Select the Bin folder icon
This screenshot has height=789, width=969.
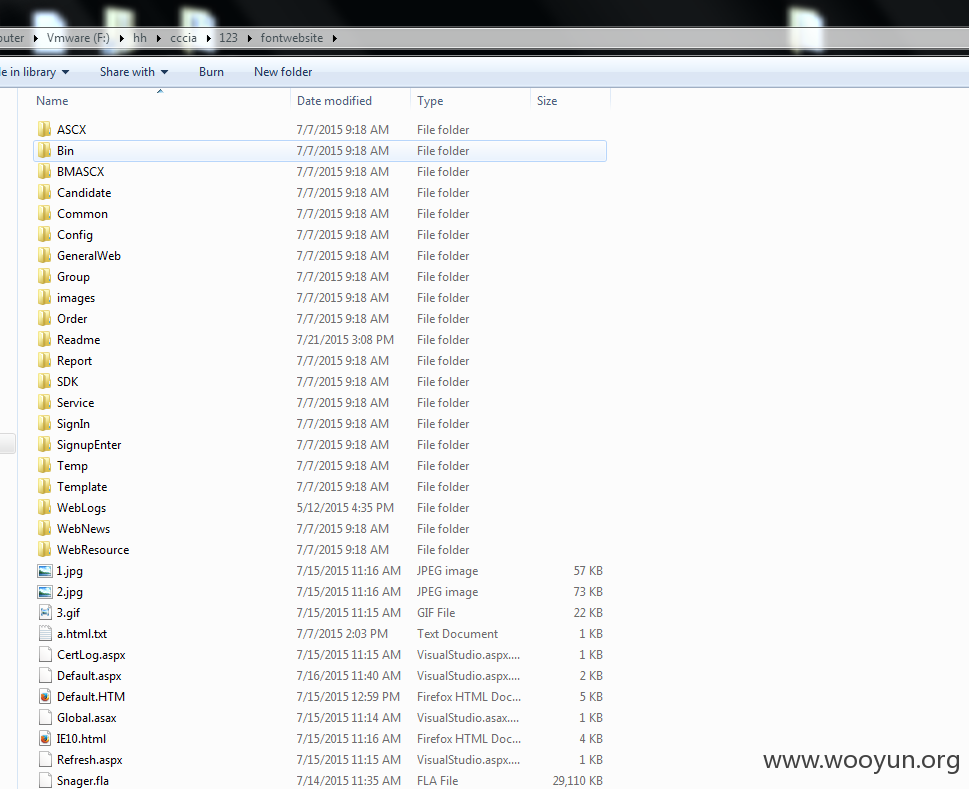44,150
